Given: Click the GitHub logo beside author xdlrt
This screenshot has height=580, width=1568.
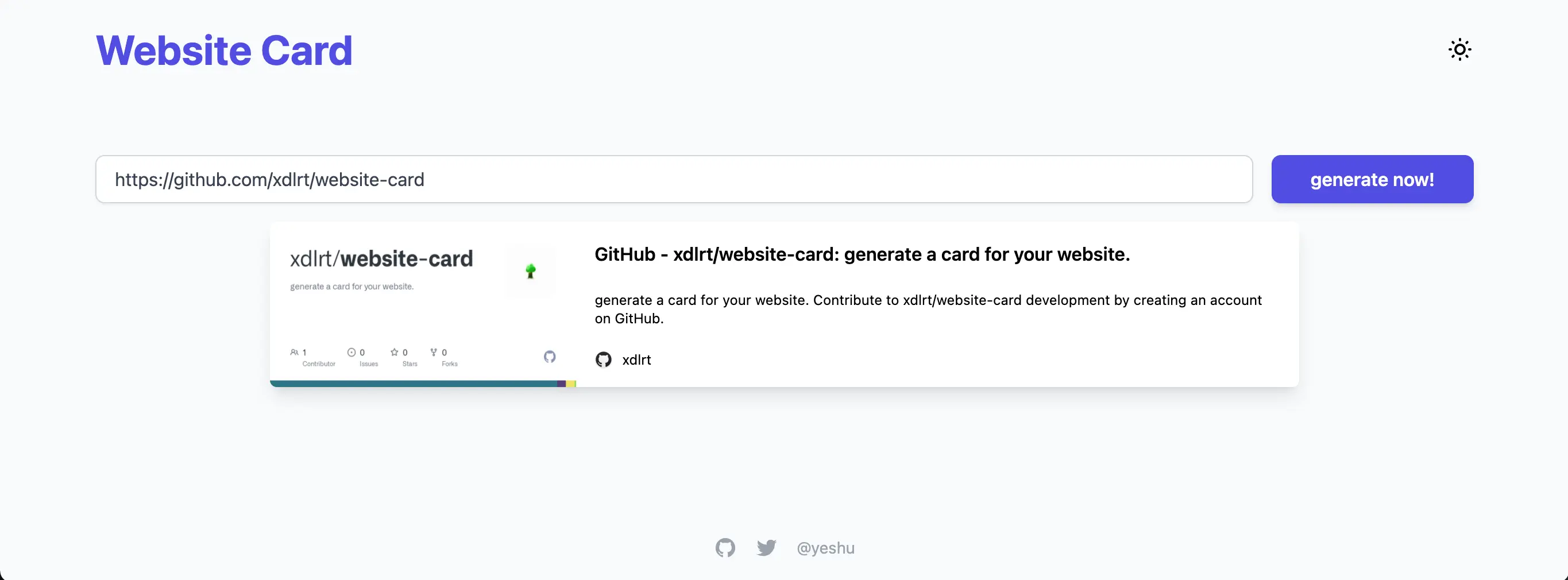Looking at the screenshot, I should (603, 359).
